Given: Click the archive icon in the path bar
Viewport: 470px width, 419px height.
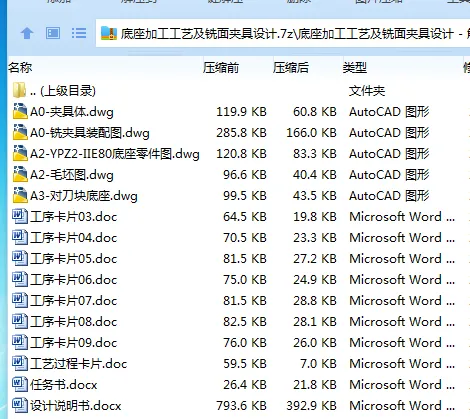Looking at the screenshot, I should point(109,33).
